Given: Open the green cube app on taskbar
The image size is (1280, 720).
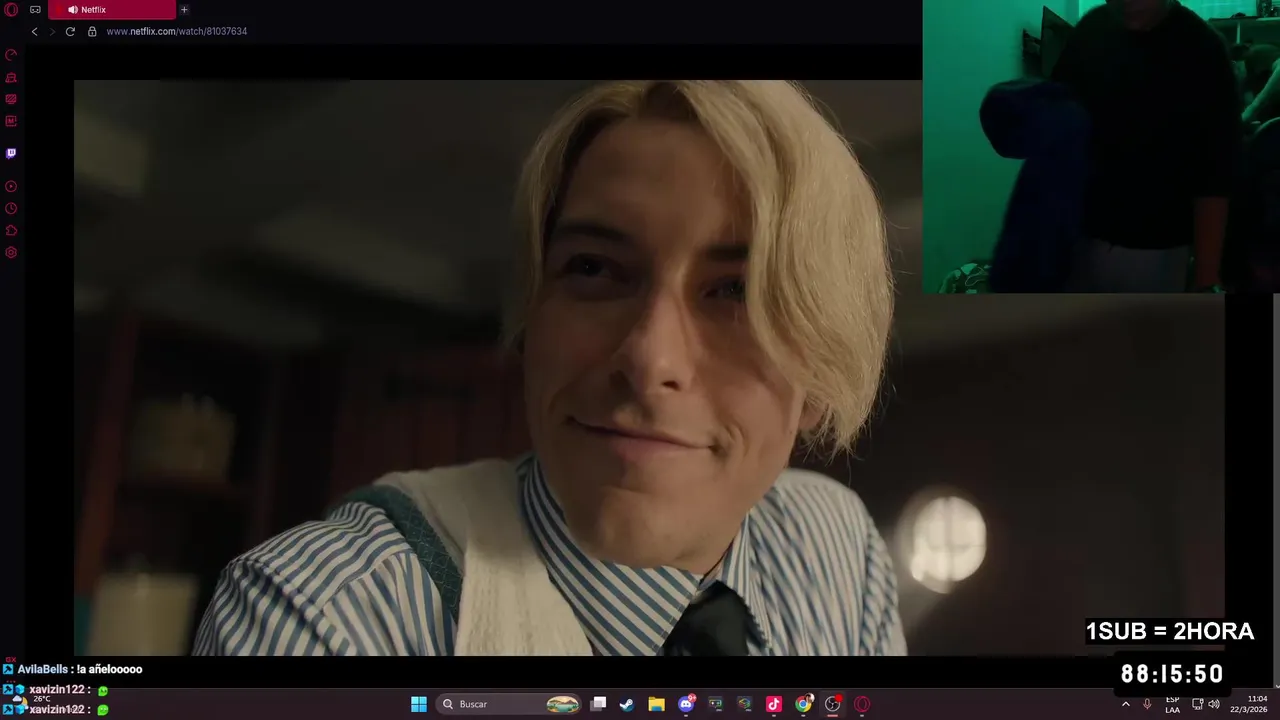Looking at the screenshot, I should [744, 704].
